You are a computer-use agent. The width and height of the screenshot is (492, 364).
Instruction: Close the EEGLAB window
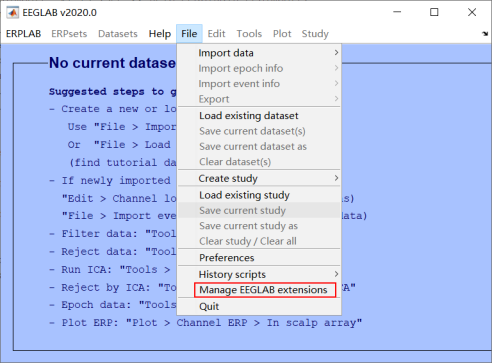(x=472, y=12)
